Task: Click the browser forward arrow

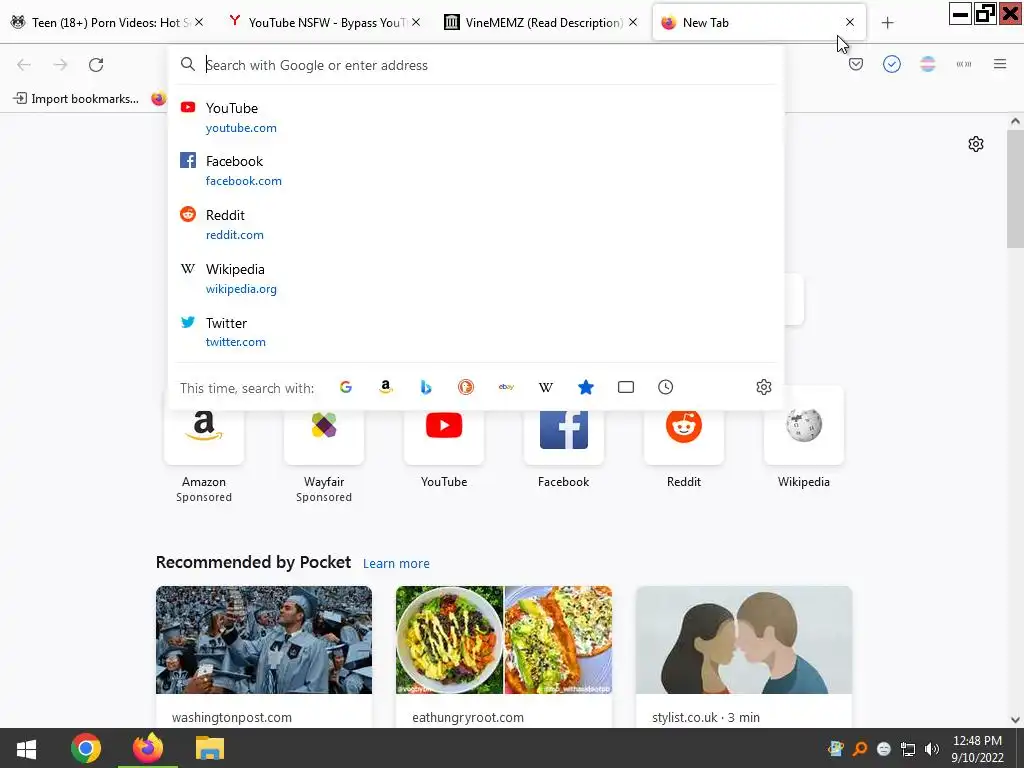Action: point(60,65)
